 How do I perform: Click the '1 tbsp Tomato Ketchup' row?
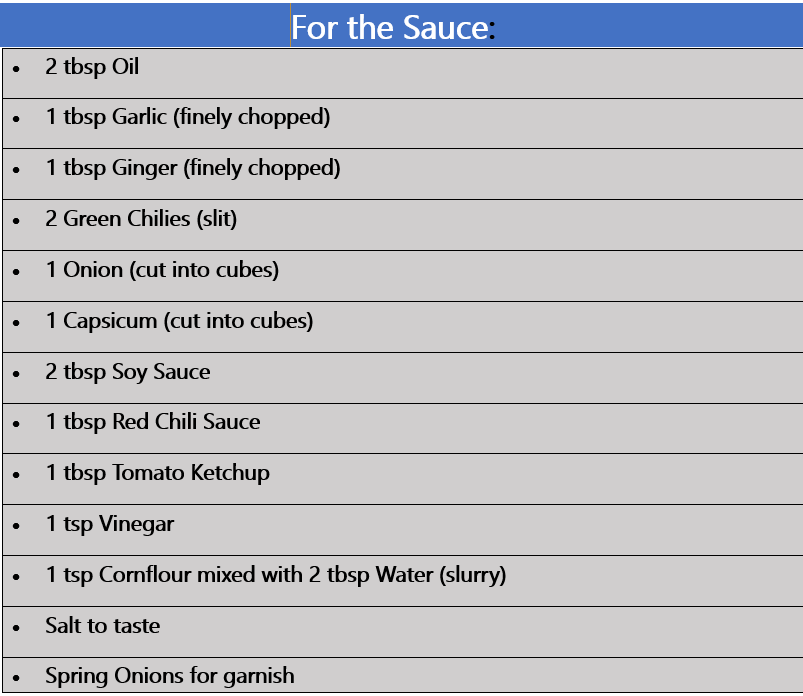coord(403,479)
